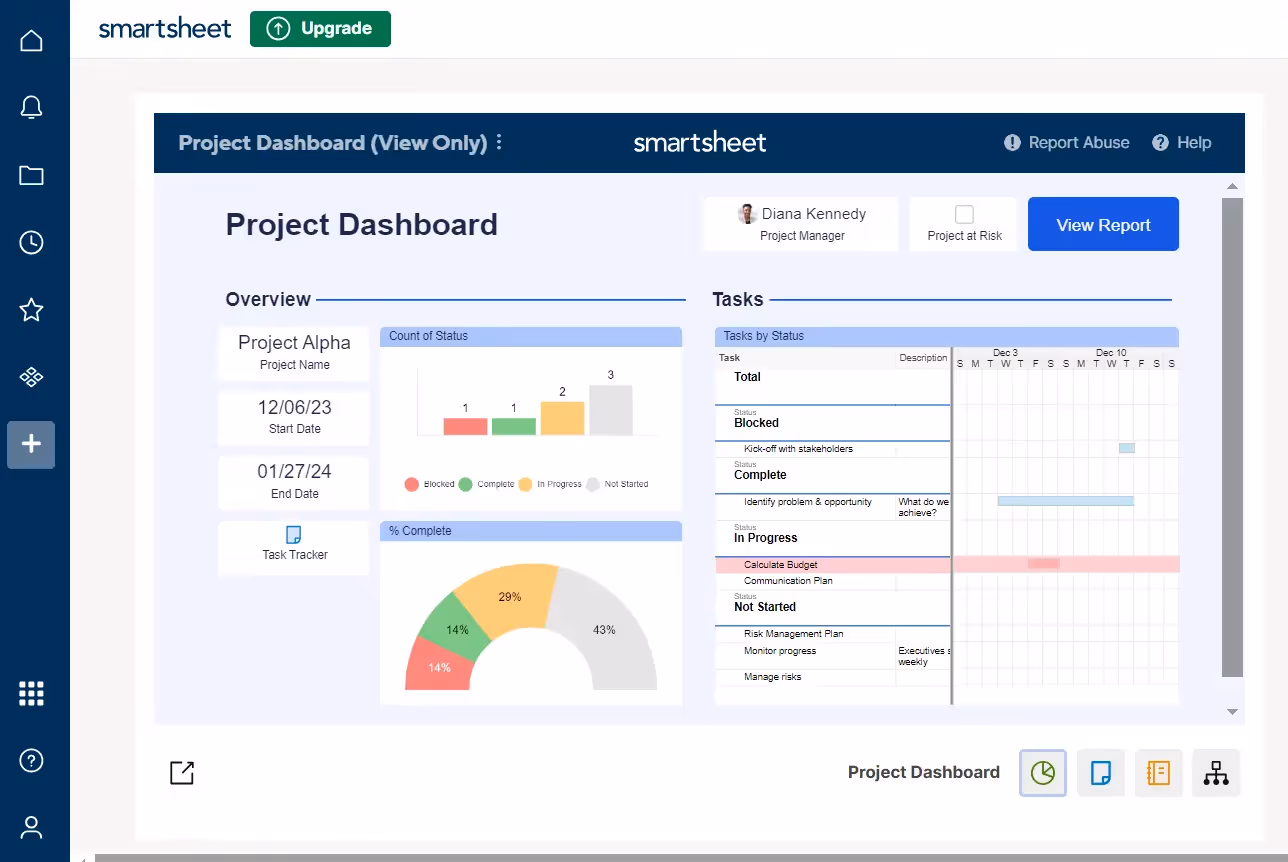Switch to the blue sheet view tab

coord(1101,773)
